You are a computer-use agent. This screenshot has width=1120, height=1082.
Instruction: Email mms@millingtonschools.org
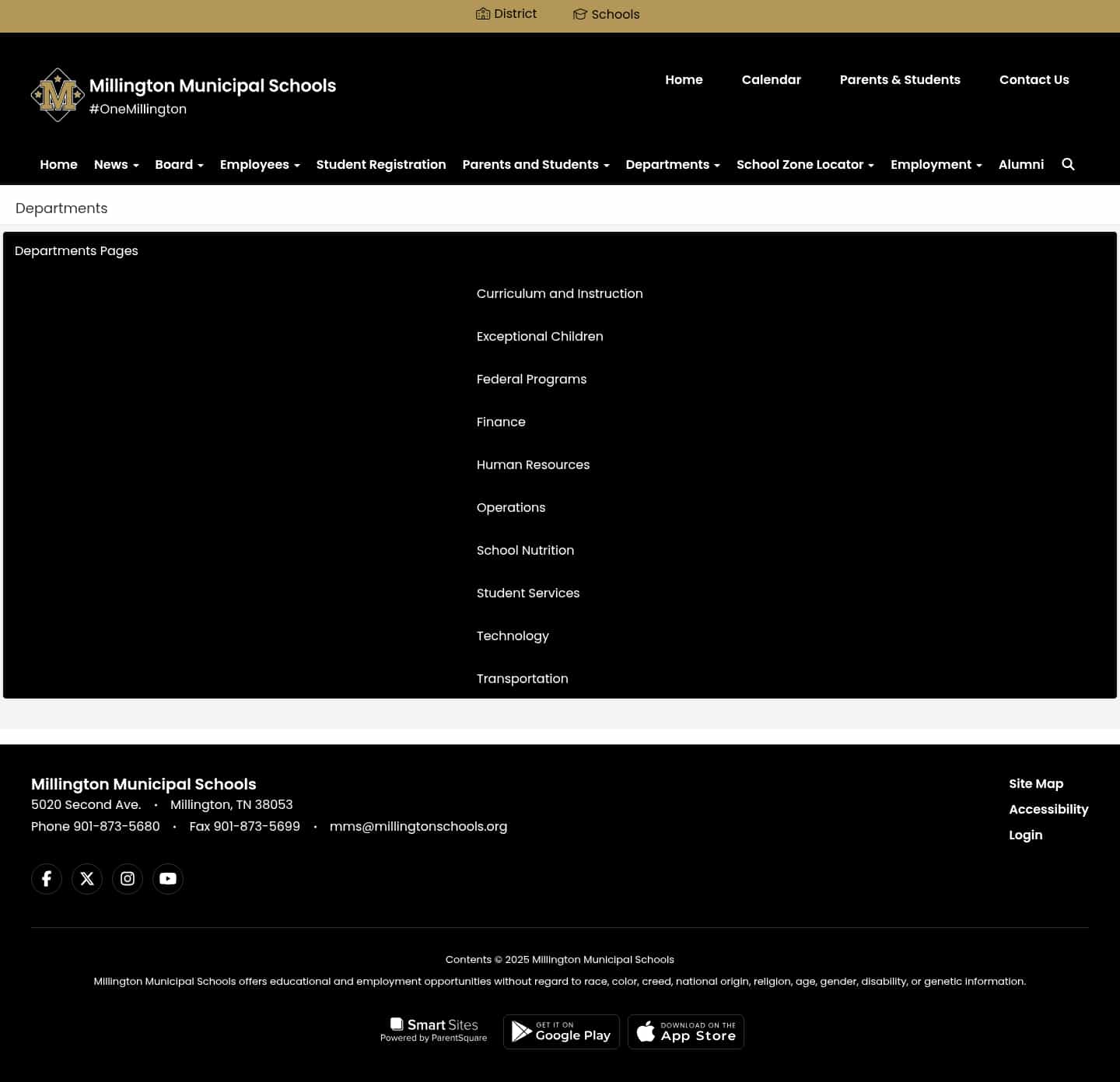pos(418,826)
